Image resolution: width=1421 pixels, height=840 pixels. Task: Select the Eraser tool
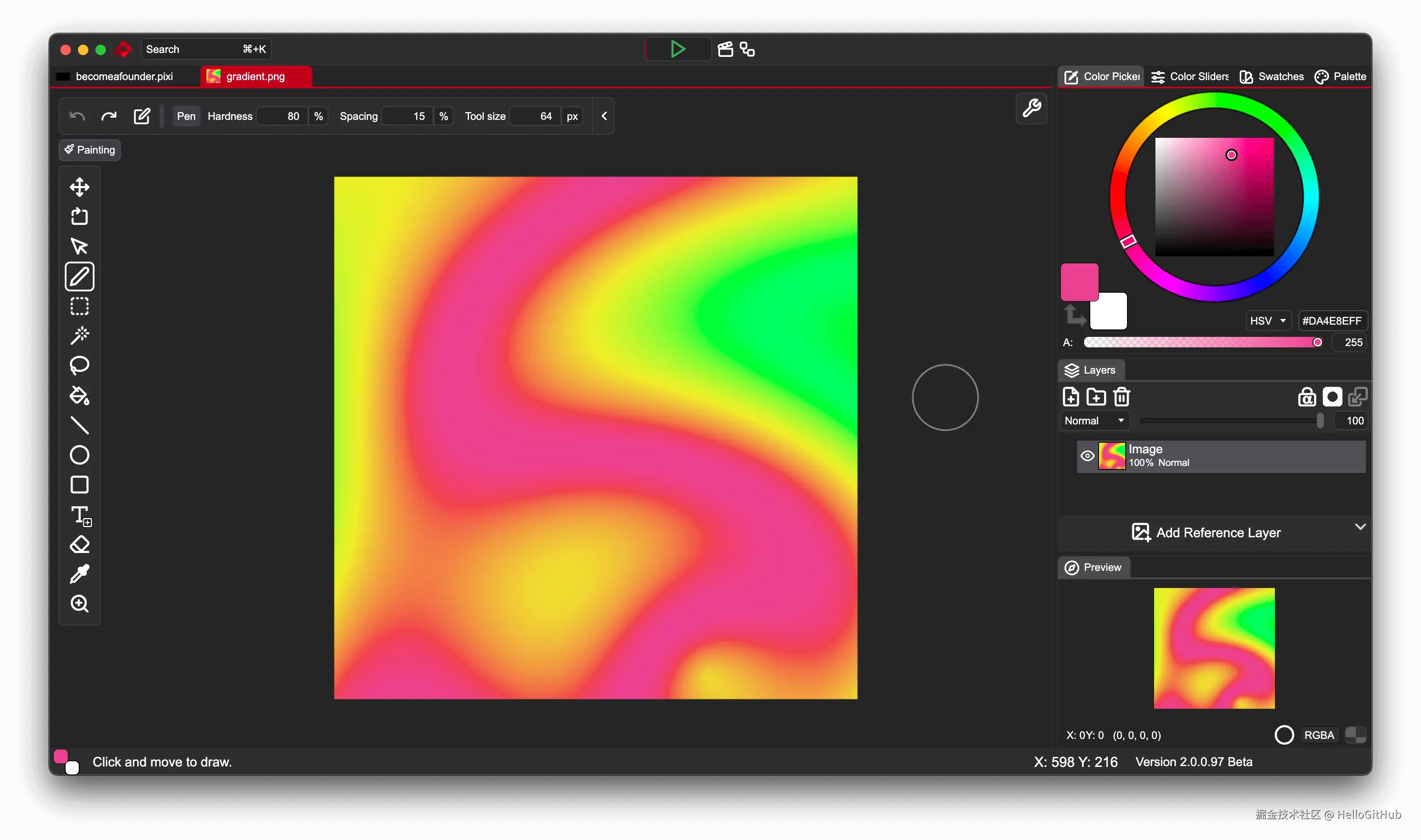[79, 545]
